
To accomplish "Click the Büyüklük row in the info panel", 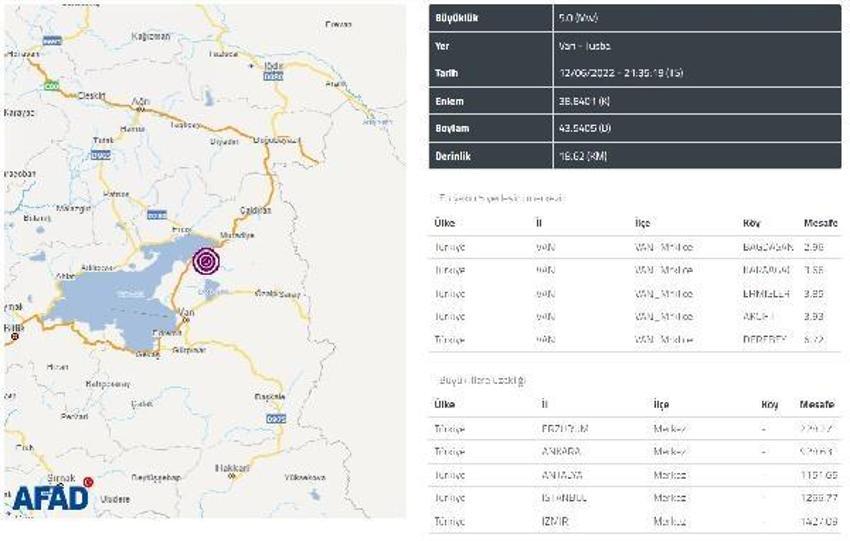I will (635, 18).
